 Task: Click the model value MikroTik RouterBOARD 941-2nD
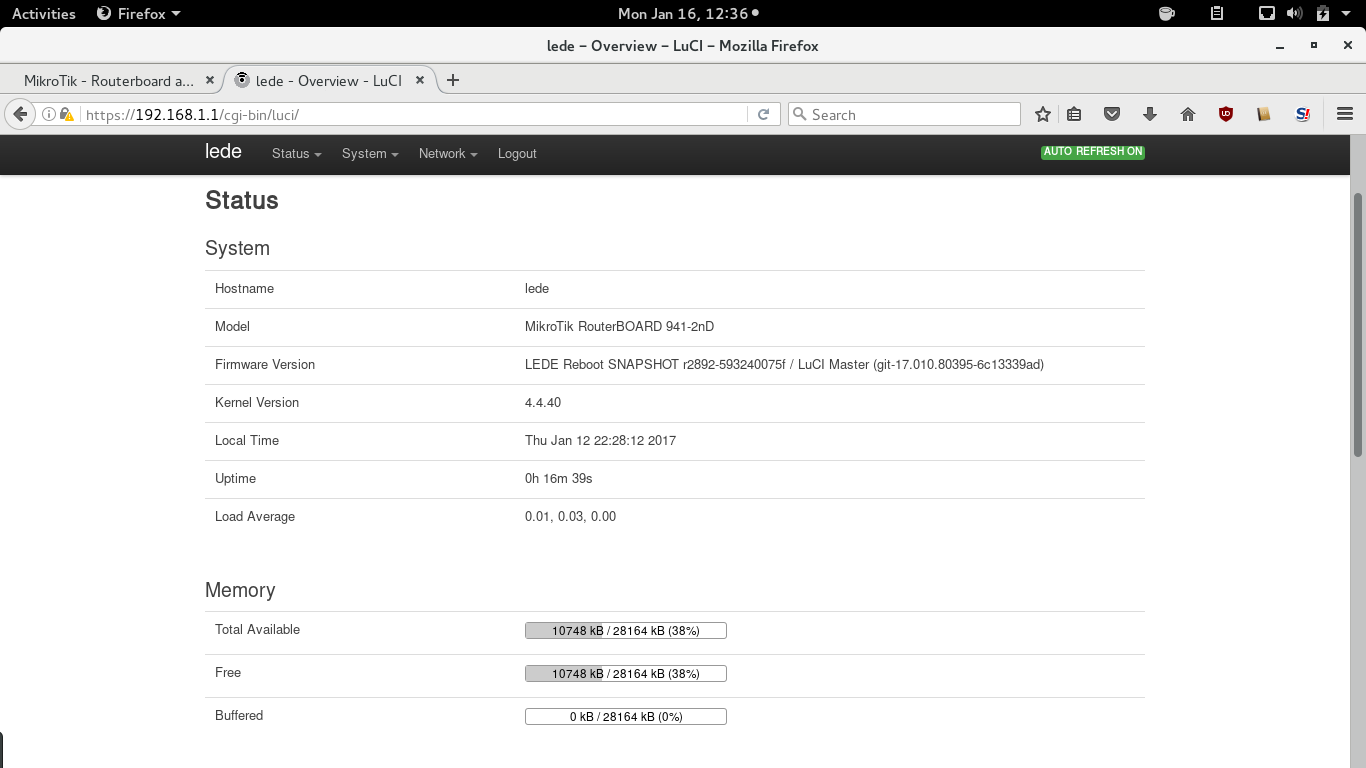point(619,327)
